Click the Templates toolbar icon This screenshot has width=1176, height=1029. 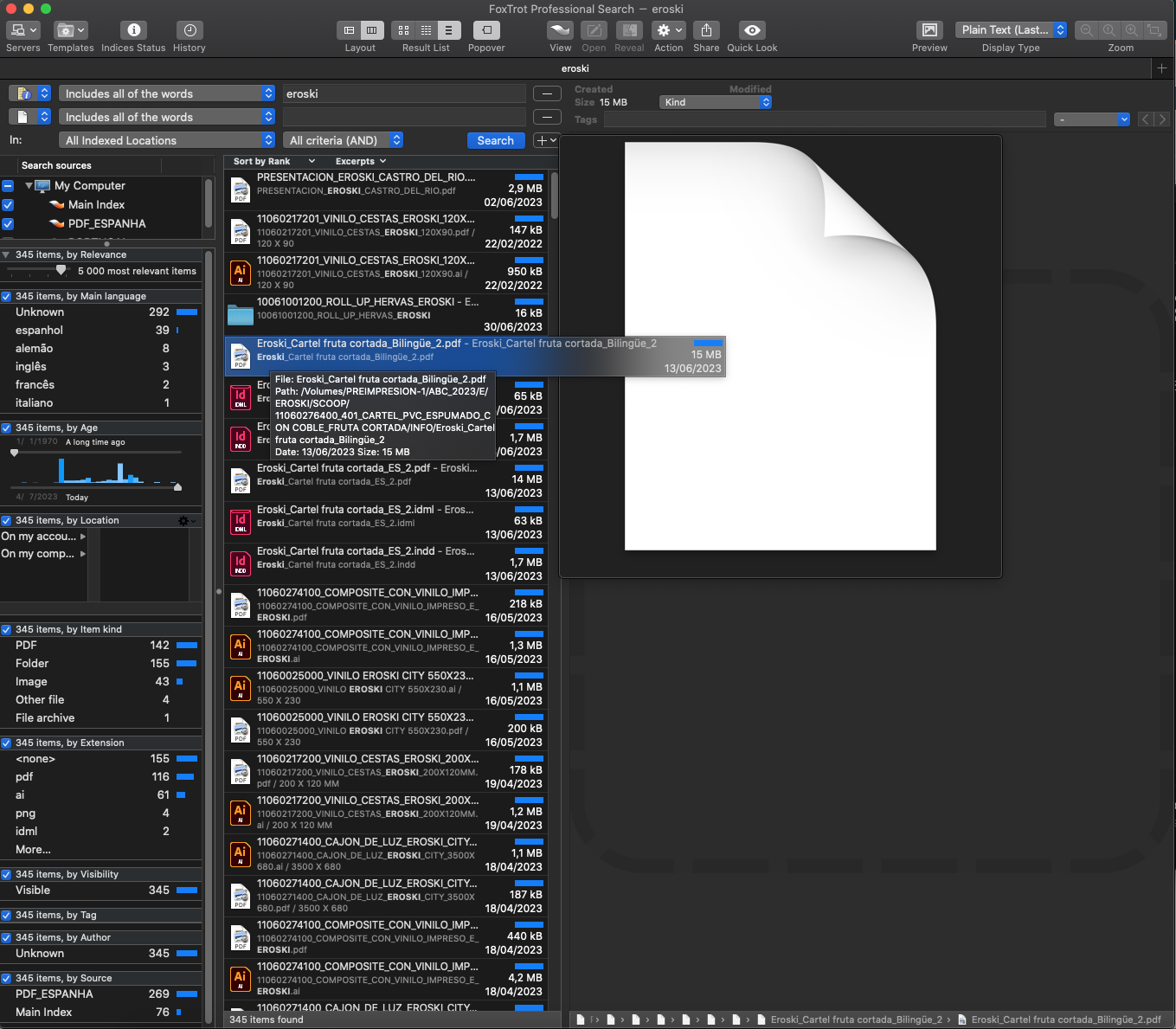click(x=70, y=30)
